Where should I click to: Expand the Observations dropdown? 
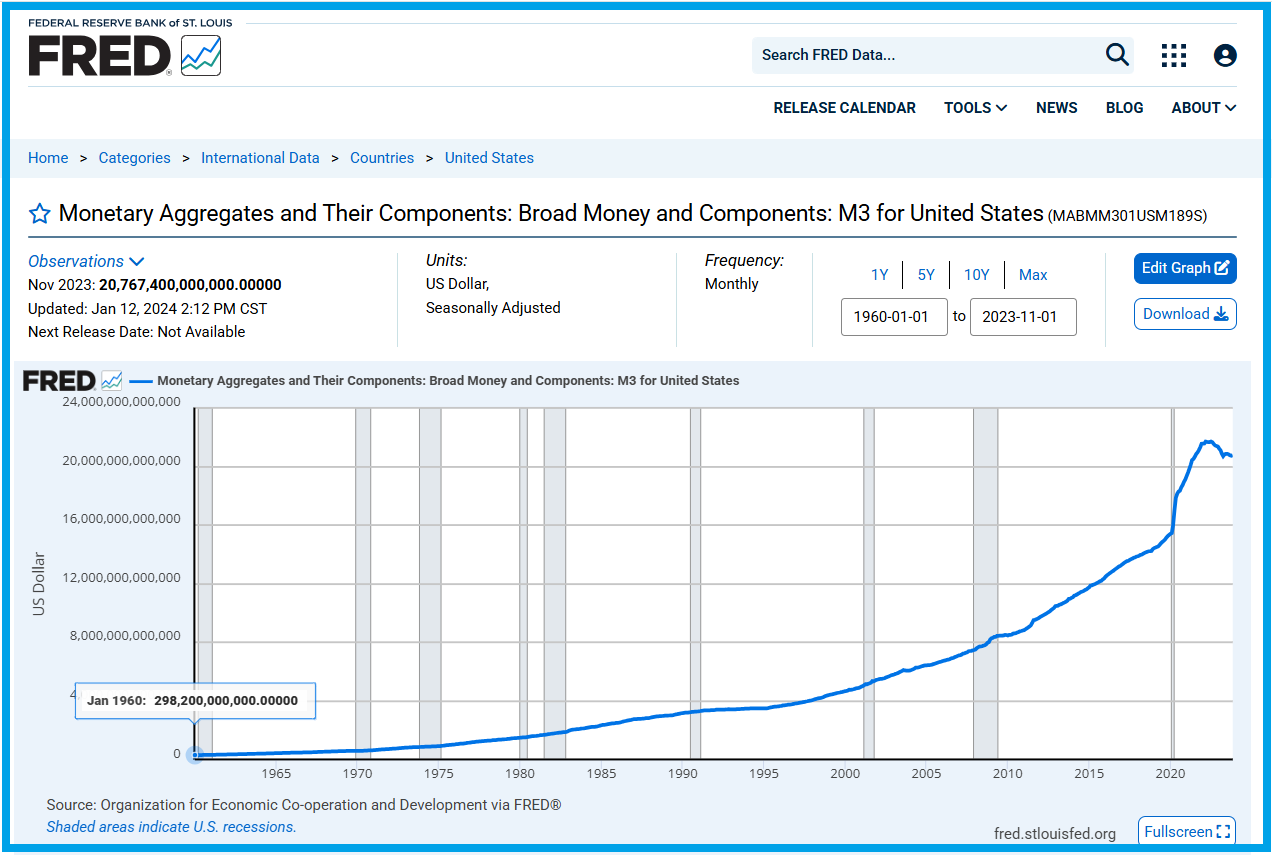(86, 261)
